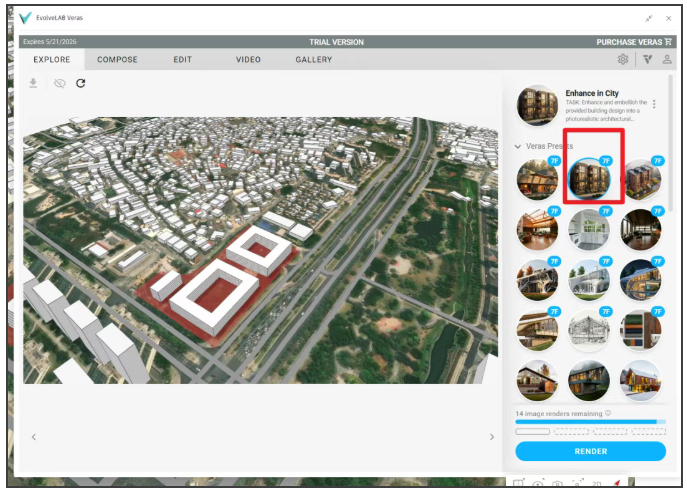The width and height of the screenshot is (687, 493).
Task: Select the aerial brick apartment block preset
Action: tap(641, 179)
